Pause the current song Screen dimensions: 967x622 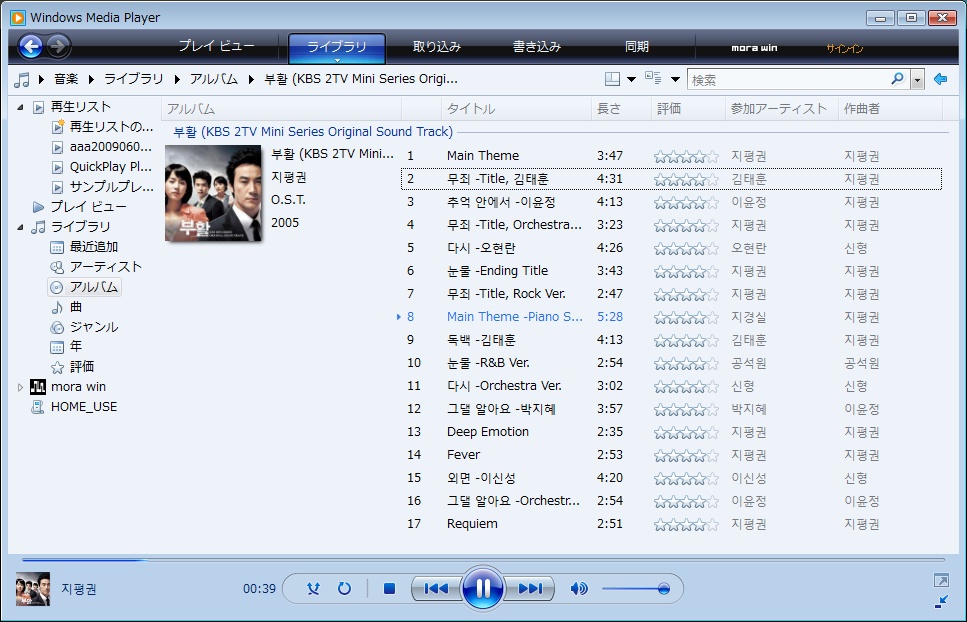click(482, 589)
